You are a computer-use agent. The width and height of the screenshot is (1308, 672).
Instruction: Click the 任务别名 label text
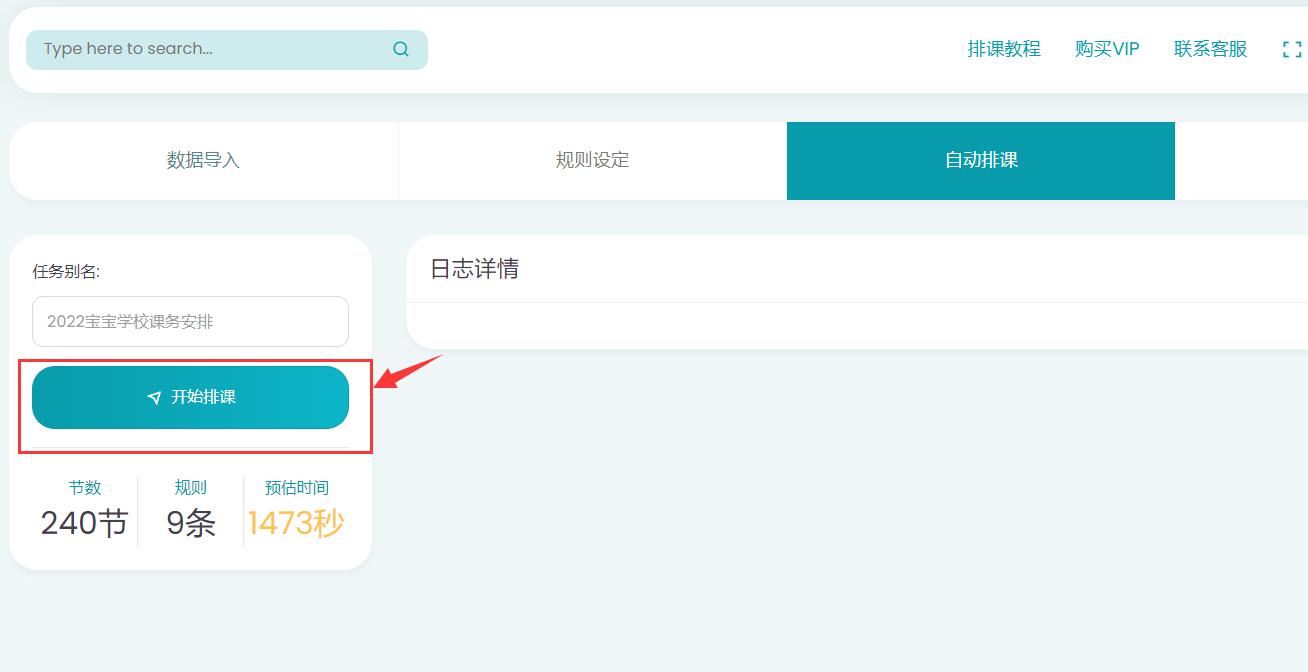click(66, 271)
